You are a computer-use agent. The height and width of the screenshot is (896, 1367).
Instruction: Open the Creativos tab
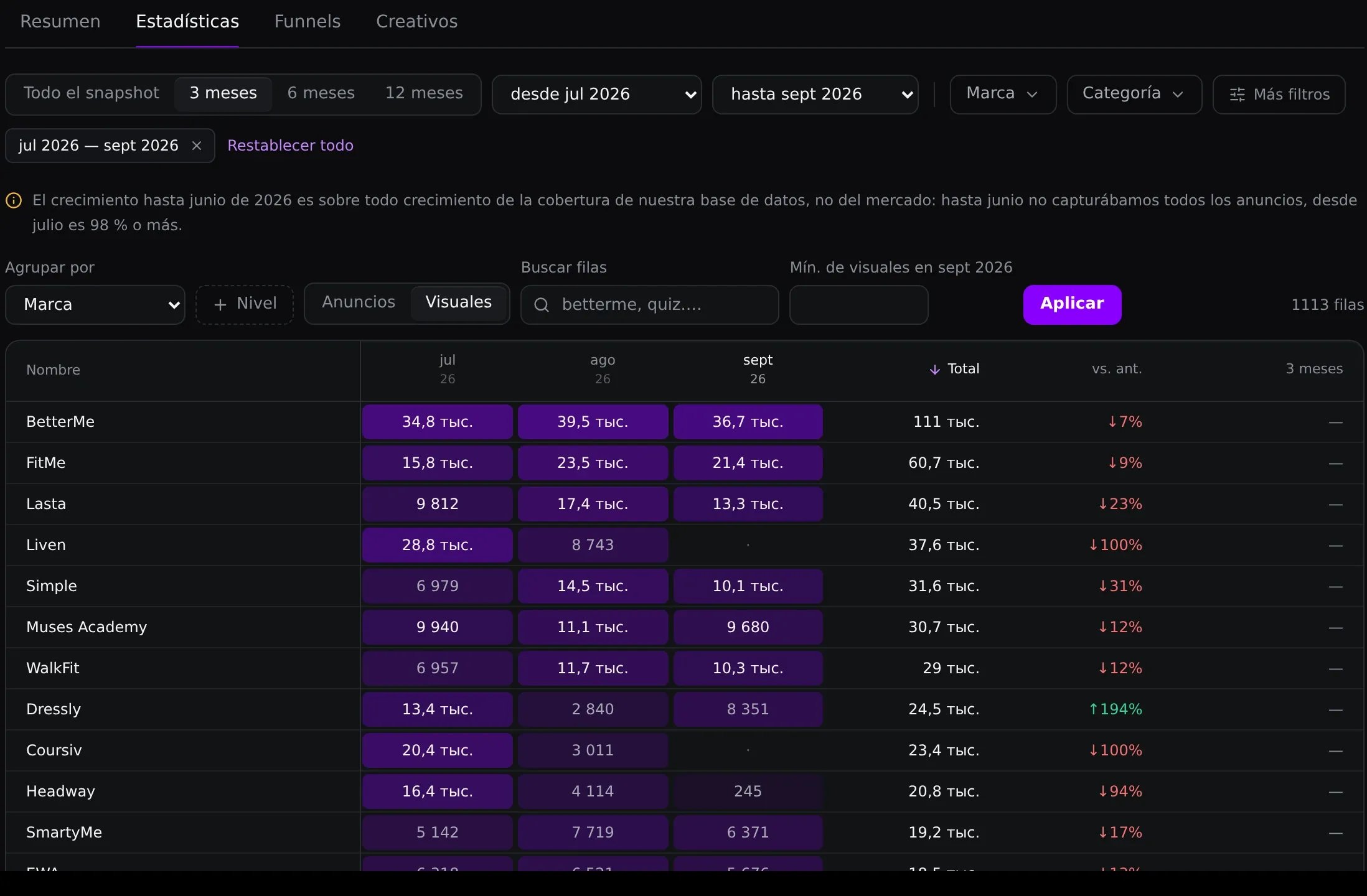coord(417,22)
